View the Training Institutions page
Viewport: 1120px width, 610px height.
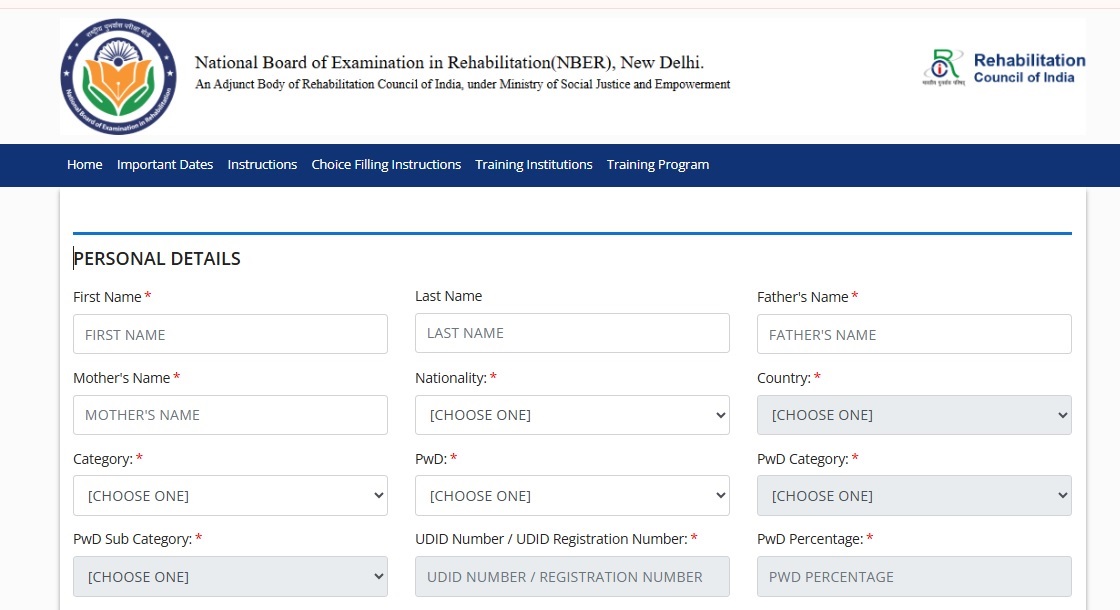tap(533, 165)
